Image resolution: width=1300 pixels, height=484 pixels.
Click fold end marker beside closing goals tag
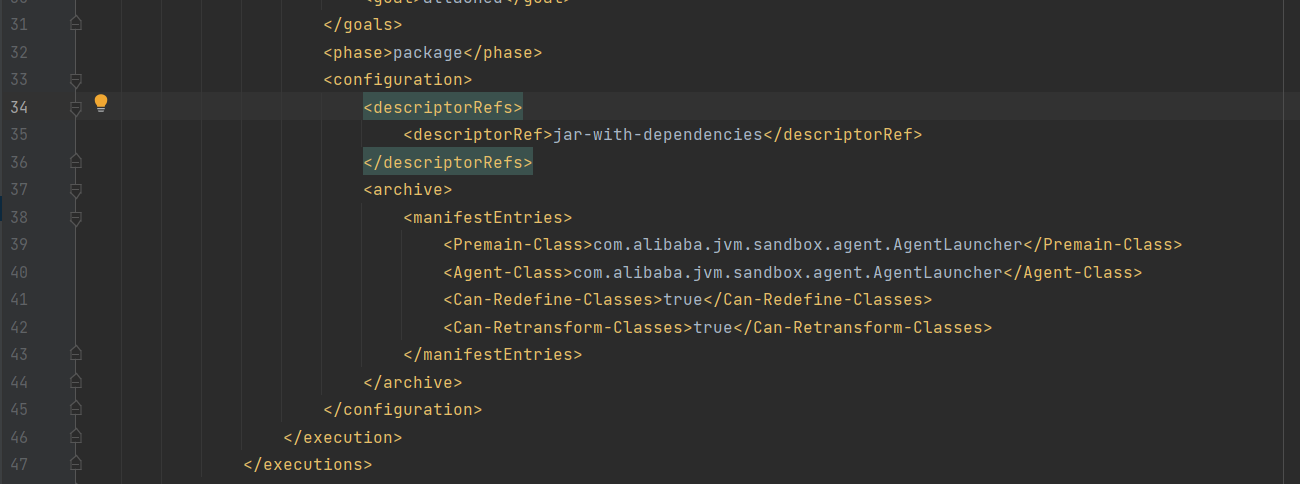[76, 24]
